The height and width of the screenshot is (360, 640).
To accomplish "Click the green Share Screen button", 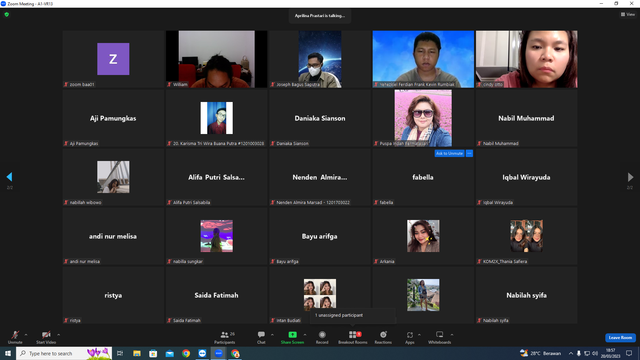I will pyautogui.click(x=292, y=337).
